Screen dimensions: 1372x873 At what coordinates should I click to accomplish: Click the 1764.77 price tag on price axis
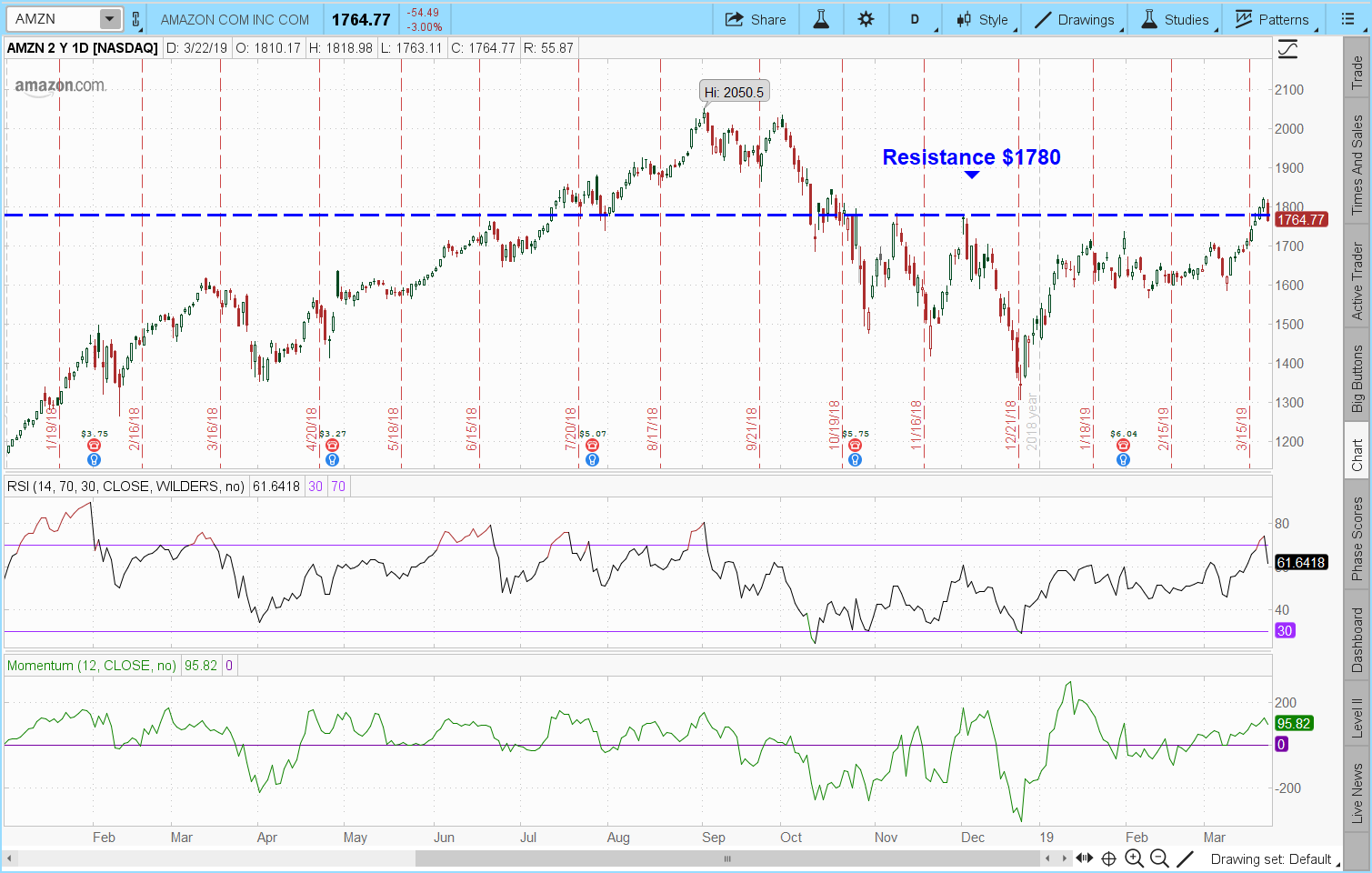click(1300, 219)
